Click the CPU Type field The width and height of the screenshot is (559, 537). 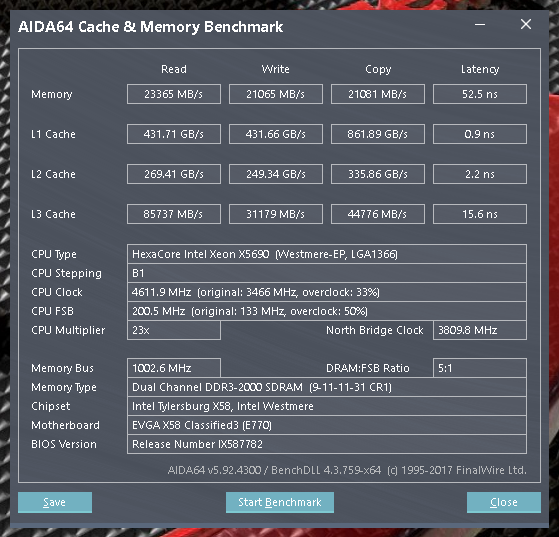click(327, 254)
